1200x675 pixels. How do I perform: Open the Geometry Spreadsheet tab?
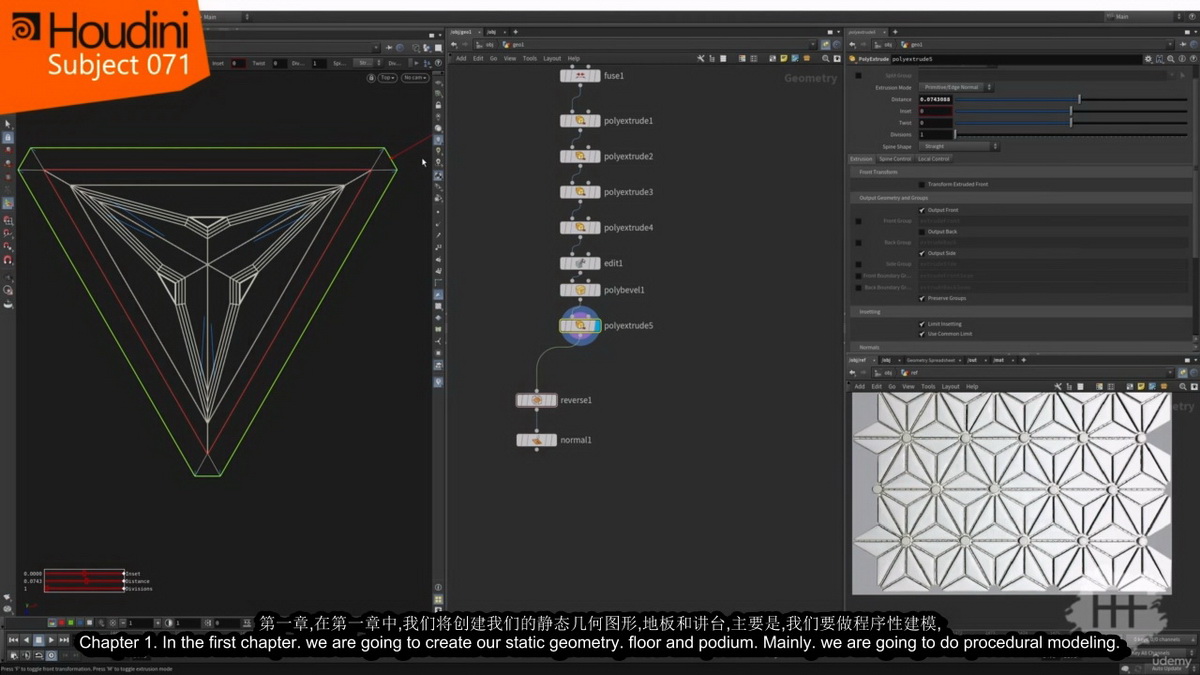pos(930,360)
